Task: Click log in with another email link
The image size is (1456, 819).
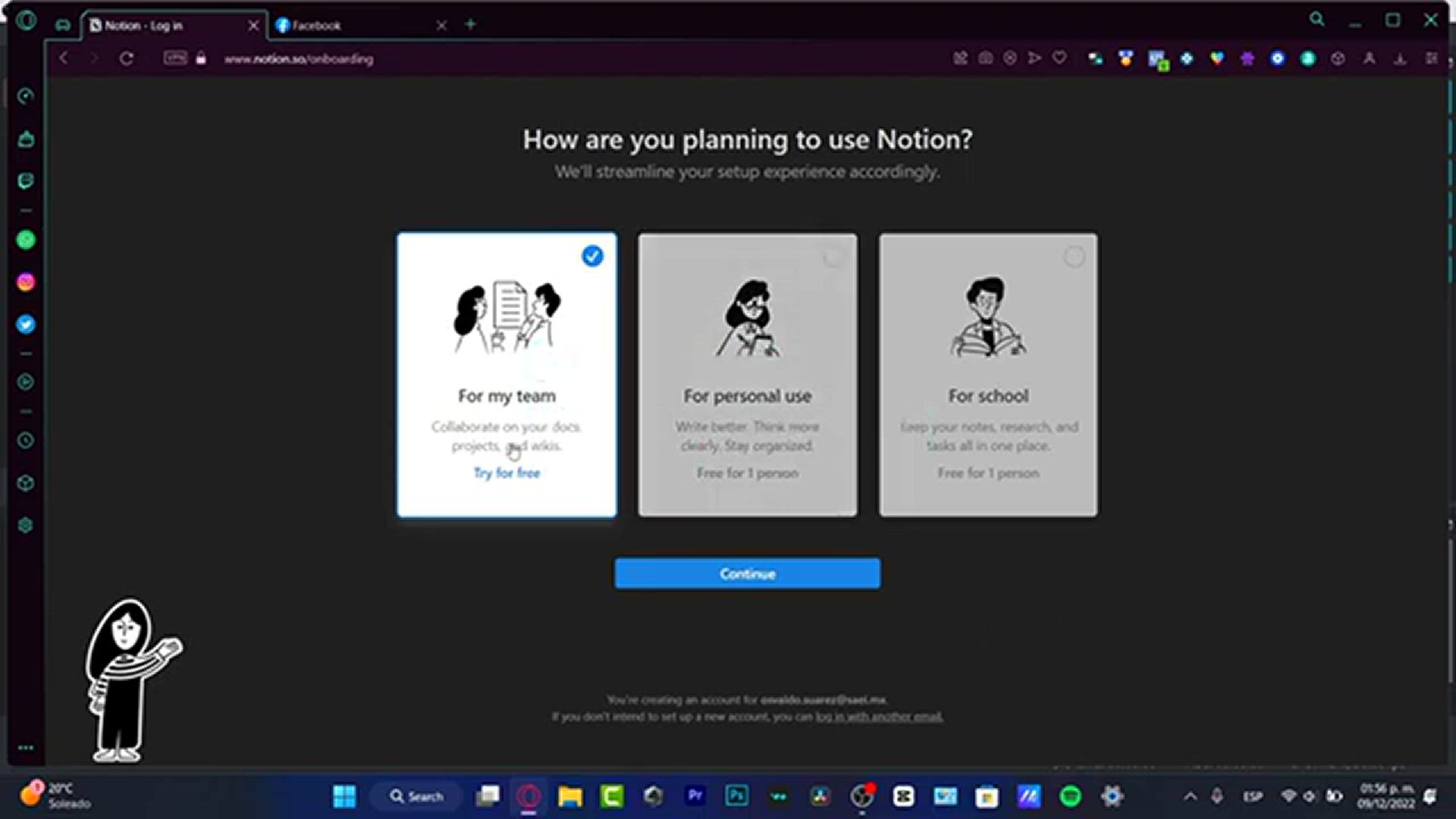Action: (879, 717)
